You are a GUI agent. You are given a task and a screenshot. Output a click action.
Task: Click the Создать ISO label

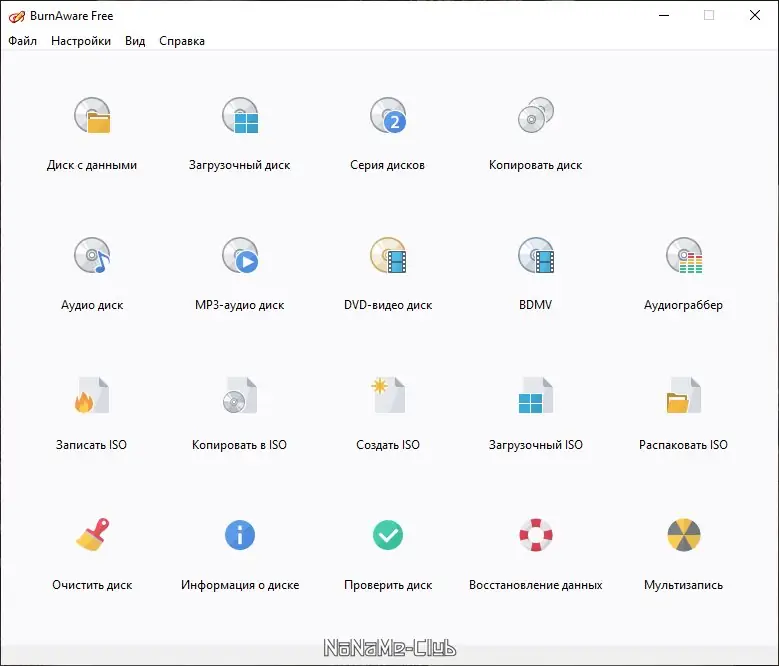point(388,444)
